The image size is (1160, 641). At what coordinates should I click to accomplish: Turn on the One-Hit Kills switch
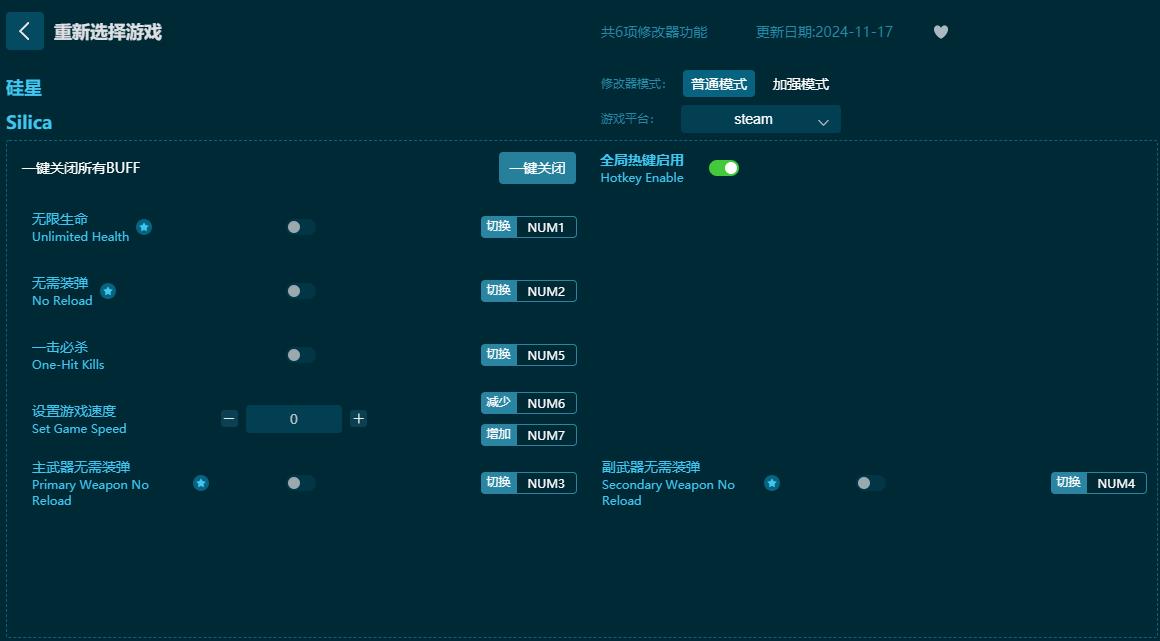coord(301,355)
